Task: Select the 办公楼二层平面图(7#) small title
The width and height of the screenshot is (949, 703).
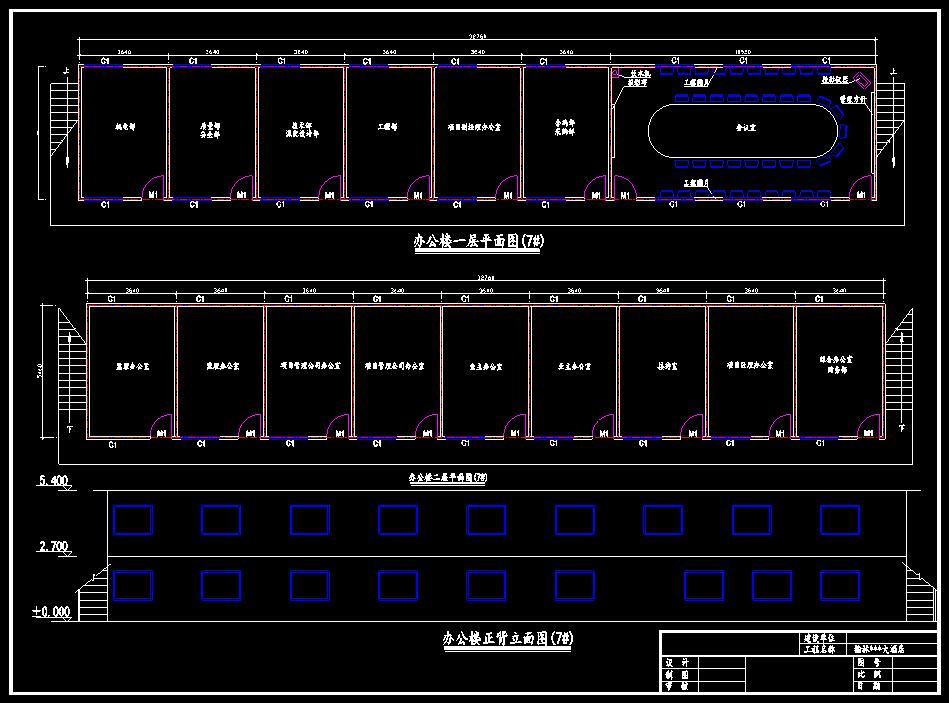Action: click(x=448, y=477)
